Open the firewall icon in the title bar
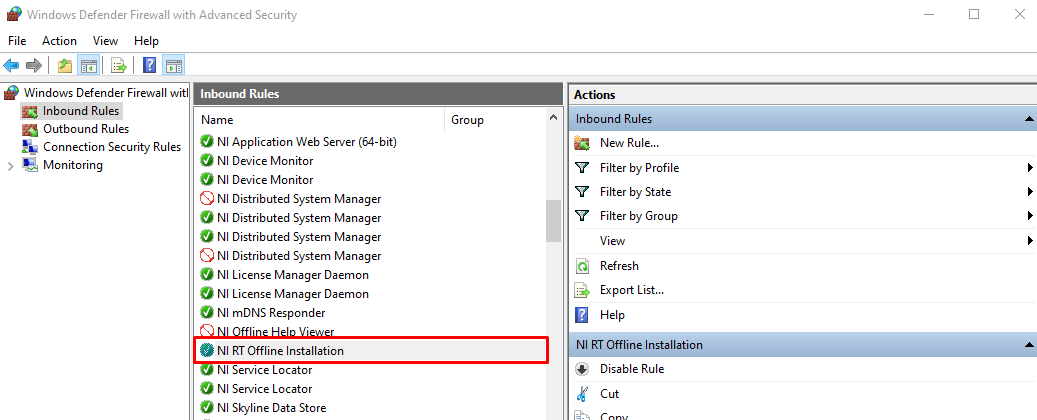1037x420 pixels. tap(14, 14)
